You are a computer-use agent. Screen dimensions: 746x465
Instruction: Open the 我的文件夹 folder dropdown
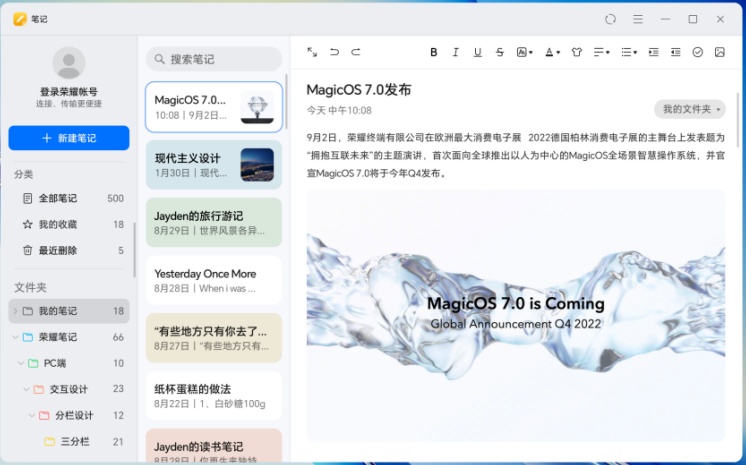tap(690, 109)
